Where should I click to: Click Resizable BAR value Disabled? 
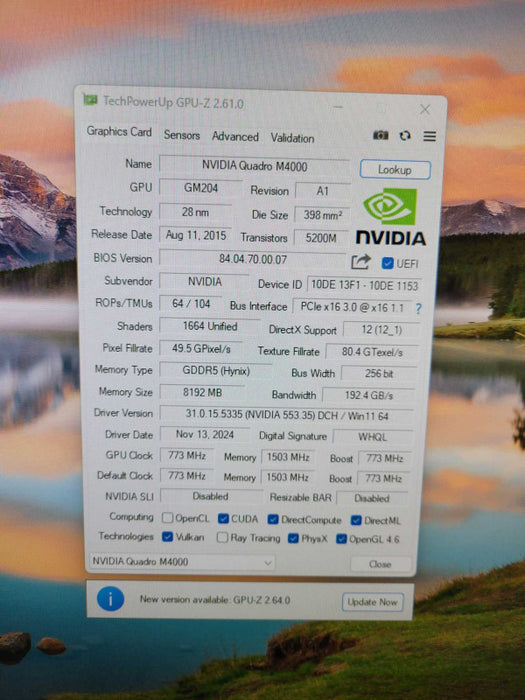[372, 499]
